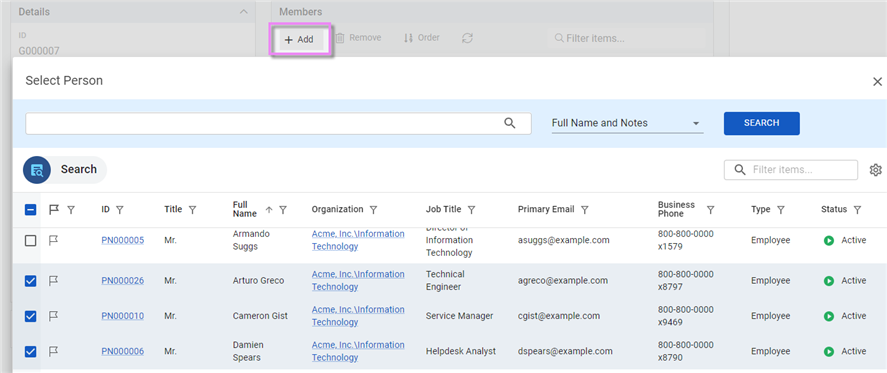The image size is (887, 373).
Task: Click Technical Engineer job title cell
Action: pyautogui.click(x=445, y=280)
